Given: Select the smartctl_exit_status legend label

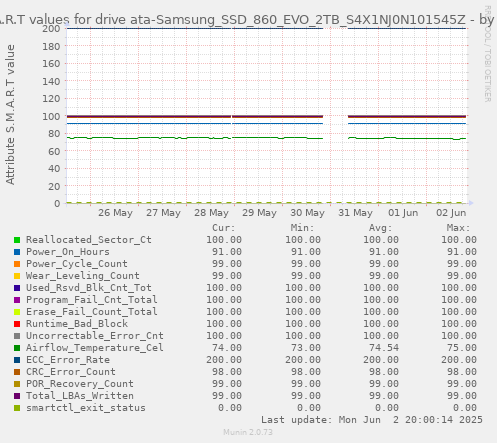Looking at the screenshot, I should click(x=86, y=408).
